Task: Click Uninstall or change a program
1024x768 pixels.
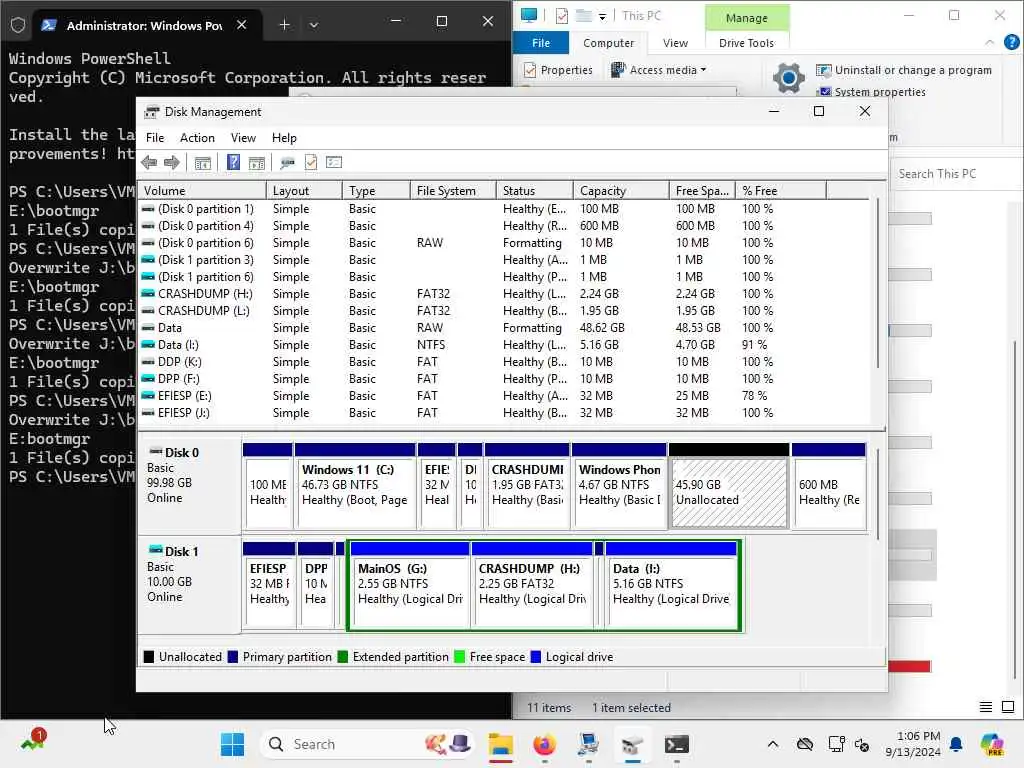Action: 904,70
